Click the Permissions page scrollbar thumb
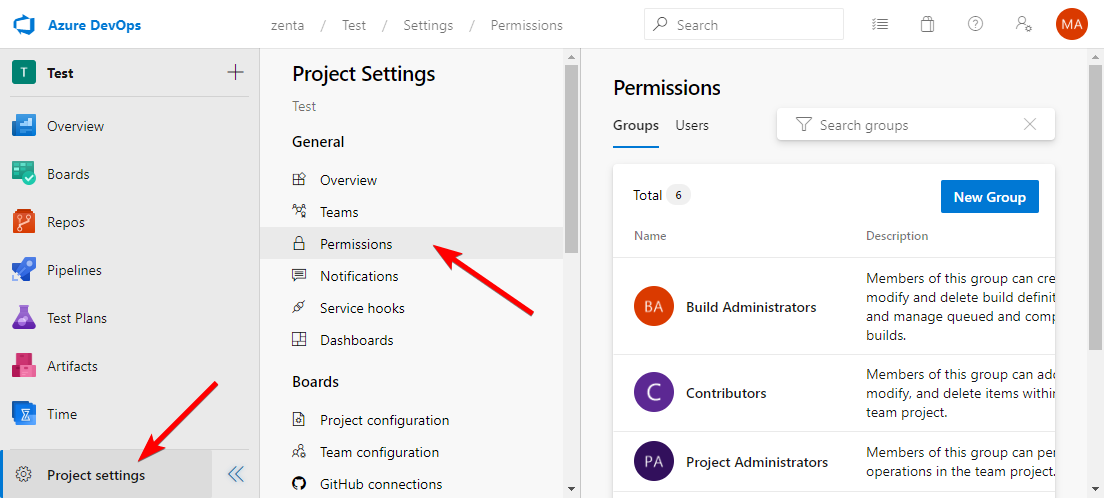This screenshot has width=1104, height=498. pyautogui.click(x=1096, y=208)
